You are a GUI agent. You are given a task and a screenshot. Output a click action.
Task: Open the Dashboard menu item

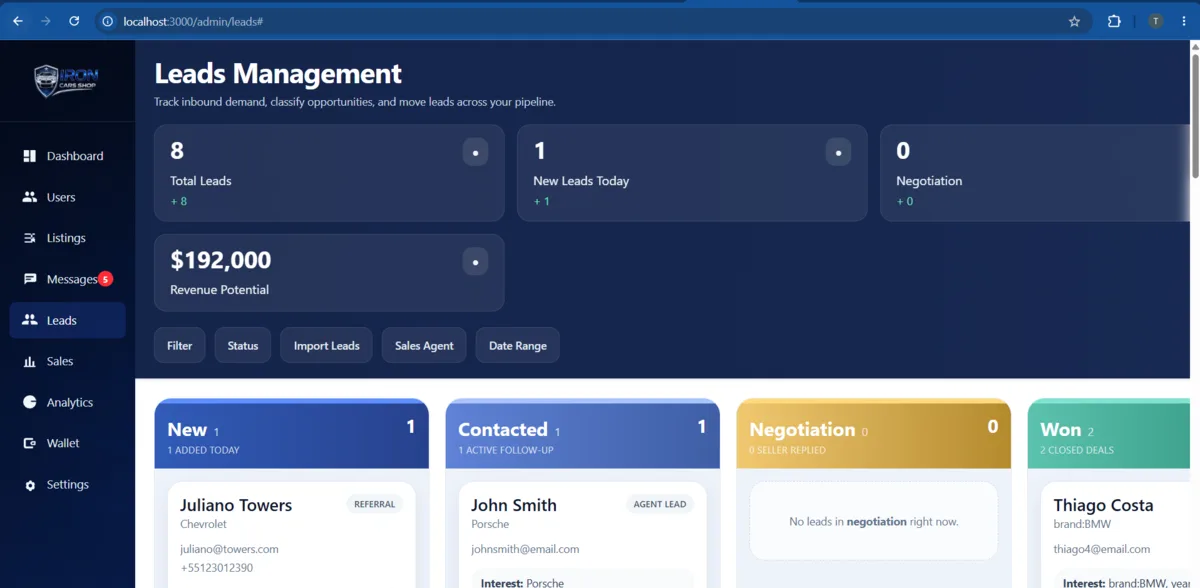pyautogui.click(x=67, y=156)
